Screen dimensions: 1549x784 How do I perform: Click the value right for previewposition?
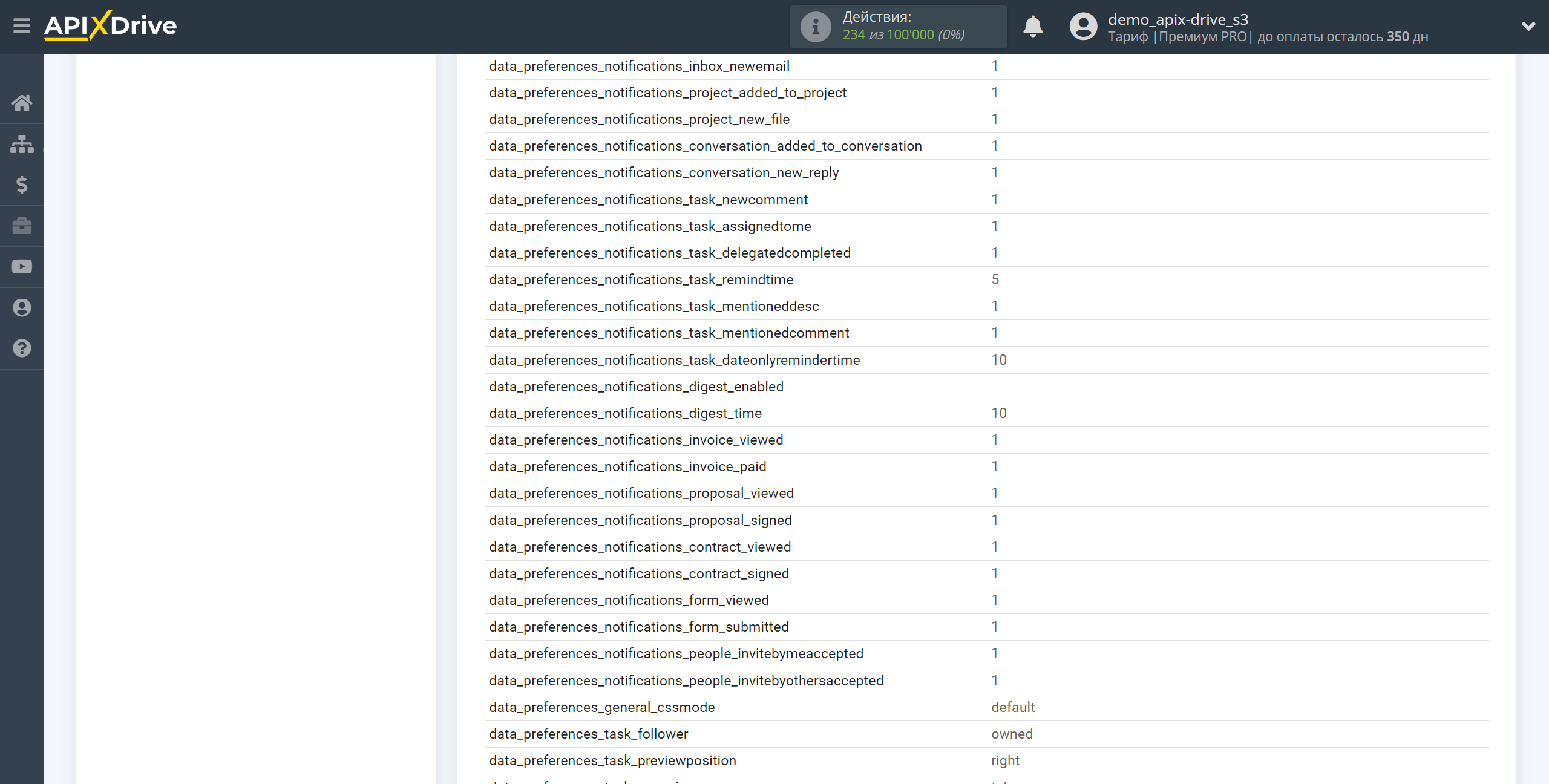pyautogui.click(x=1005, y=760)
